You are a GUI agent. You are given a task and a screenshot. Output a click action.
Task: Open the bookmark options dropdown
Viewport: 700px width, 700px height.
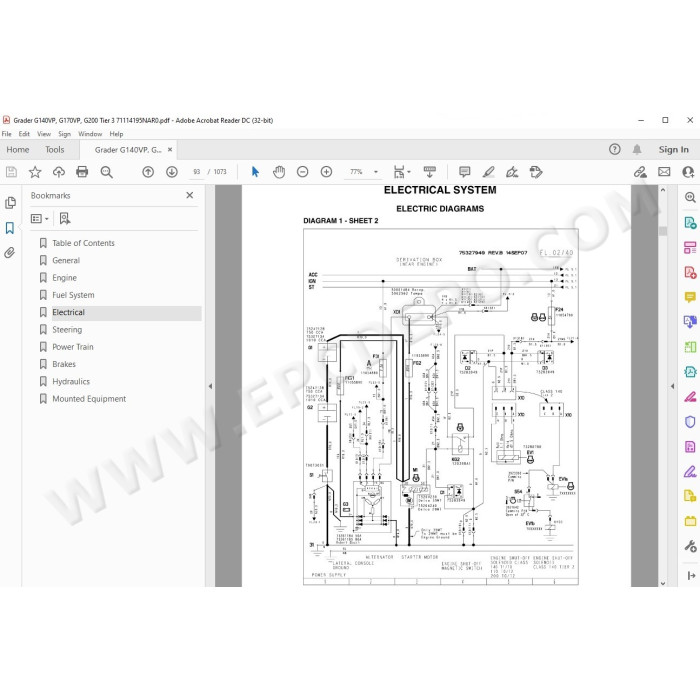click(x=40, y=218)
